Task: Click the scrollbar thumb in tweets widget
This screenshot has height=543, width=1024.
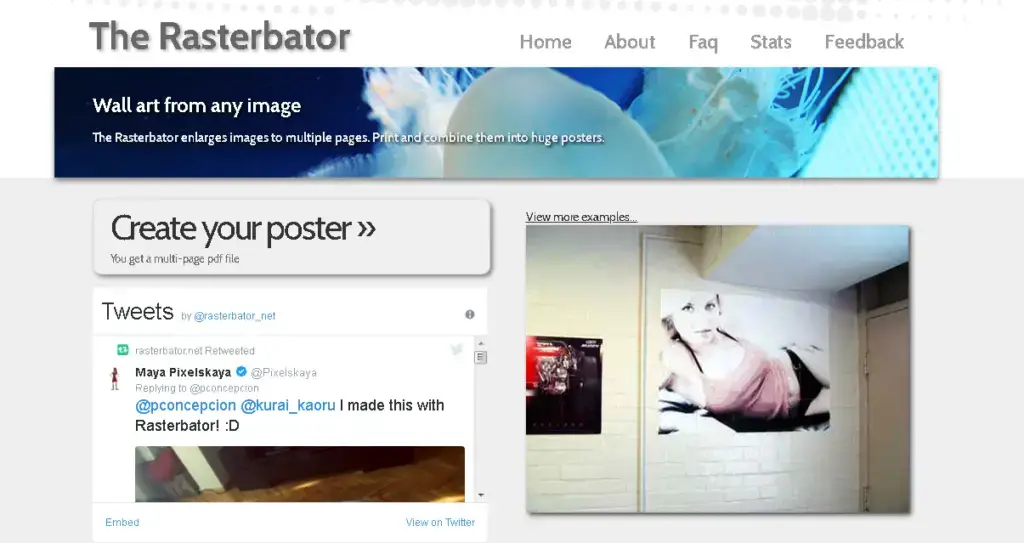Action: tap(480, 357)
